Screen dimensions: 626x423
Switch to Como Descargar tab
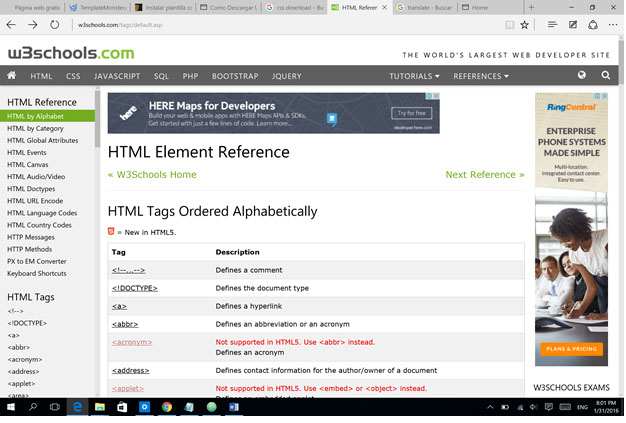pos(229,8)
